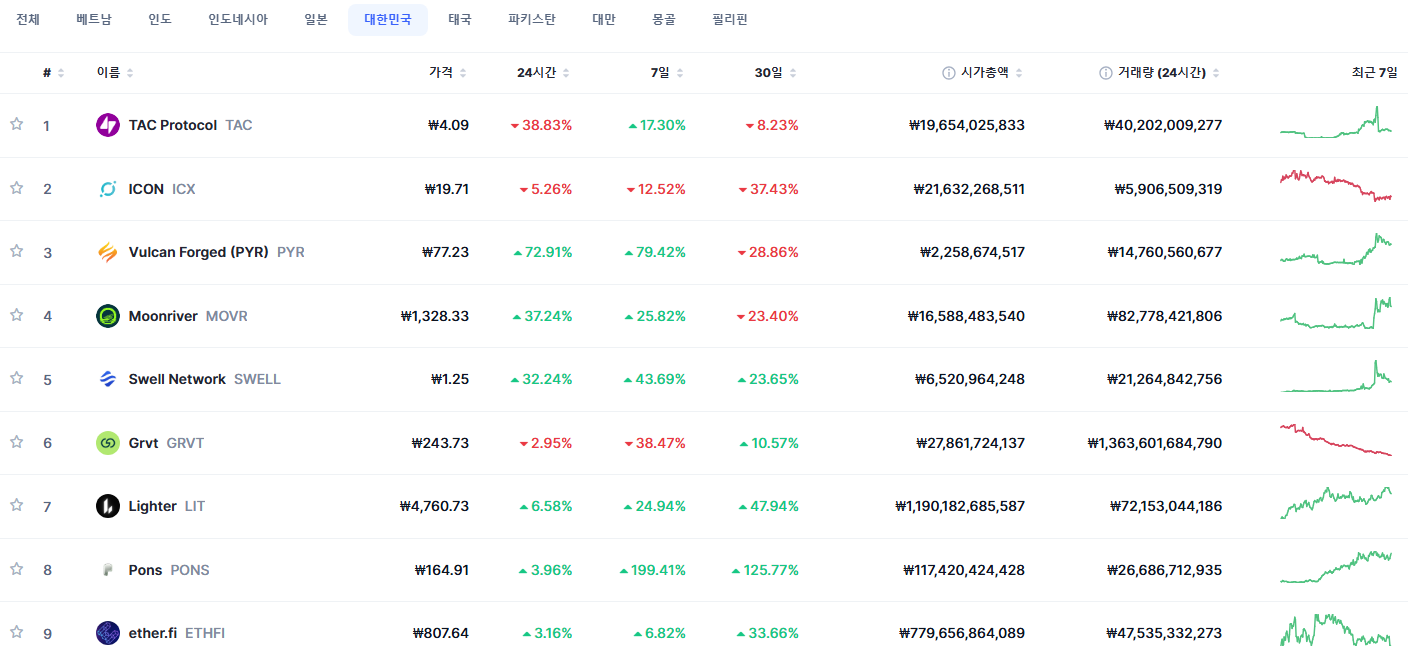
Task: Click the ether.fi coin logo
Action: point(108,633)
